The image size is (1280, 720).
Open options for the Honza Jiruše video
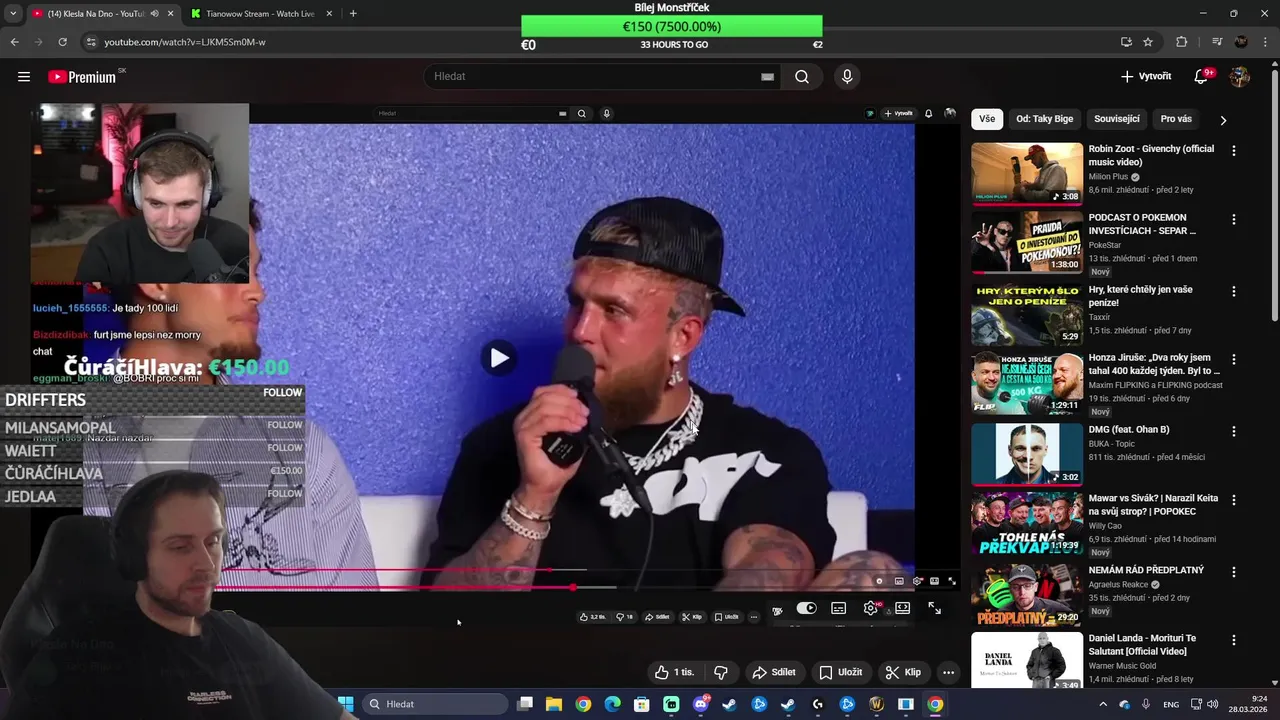pyautogui.click(x=1233, y=359)
